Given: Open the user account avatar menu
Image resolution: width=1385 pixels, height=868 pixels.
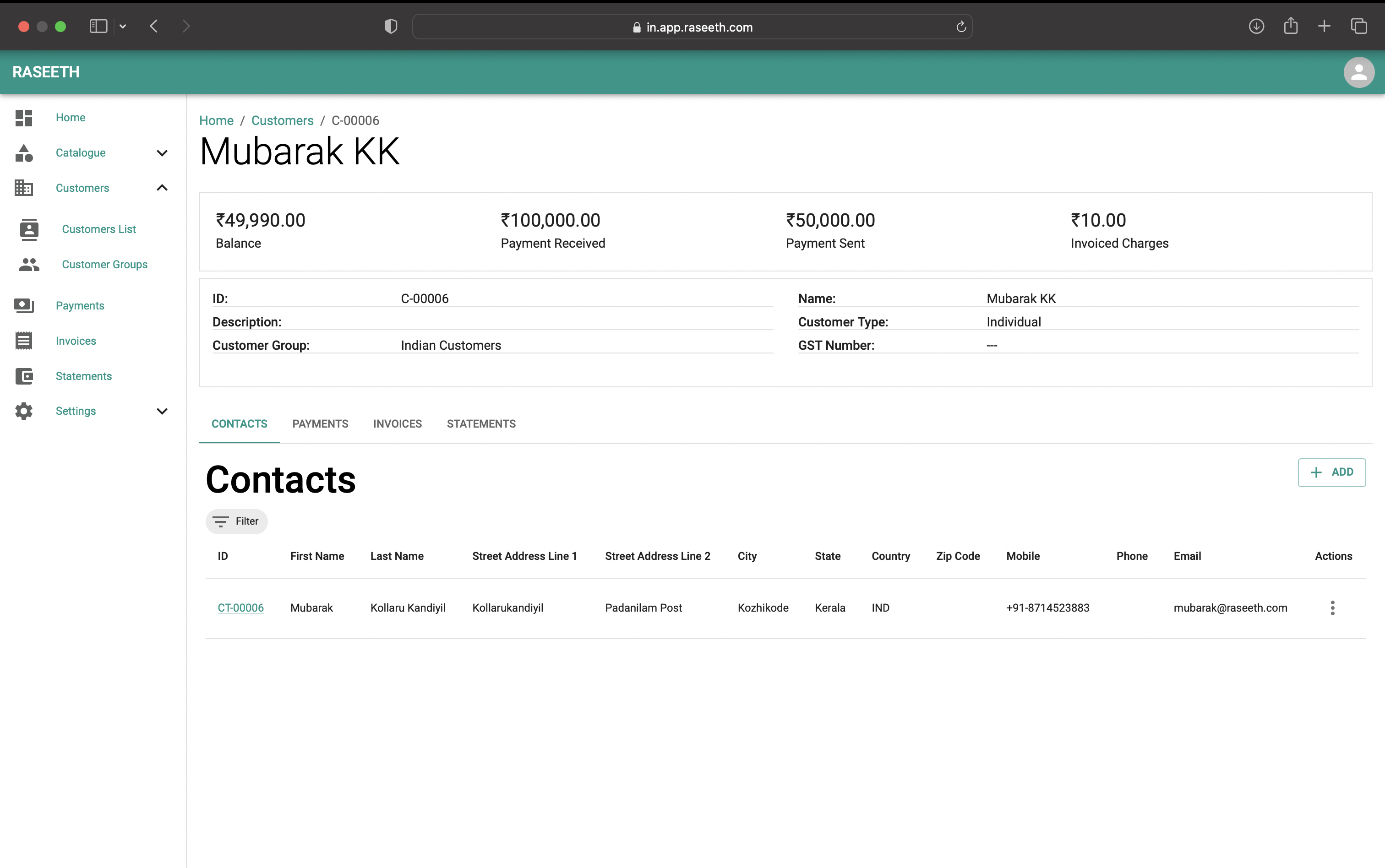Looking at the screenshot, I should (x=1358, y=72).
